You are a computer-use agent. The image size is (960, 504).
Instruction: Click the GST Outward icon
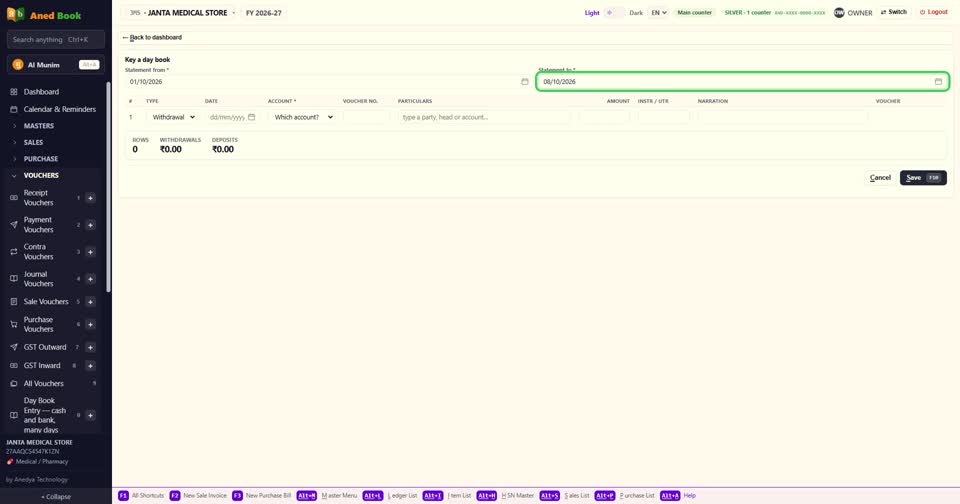point(13,347)
